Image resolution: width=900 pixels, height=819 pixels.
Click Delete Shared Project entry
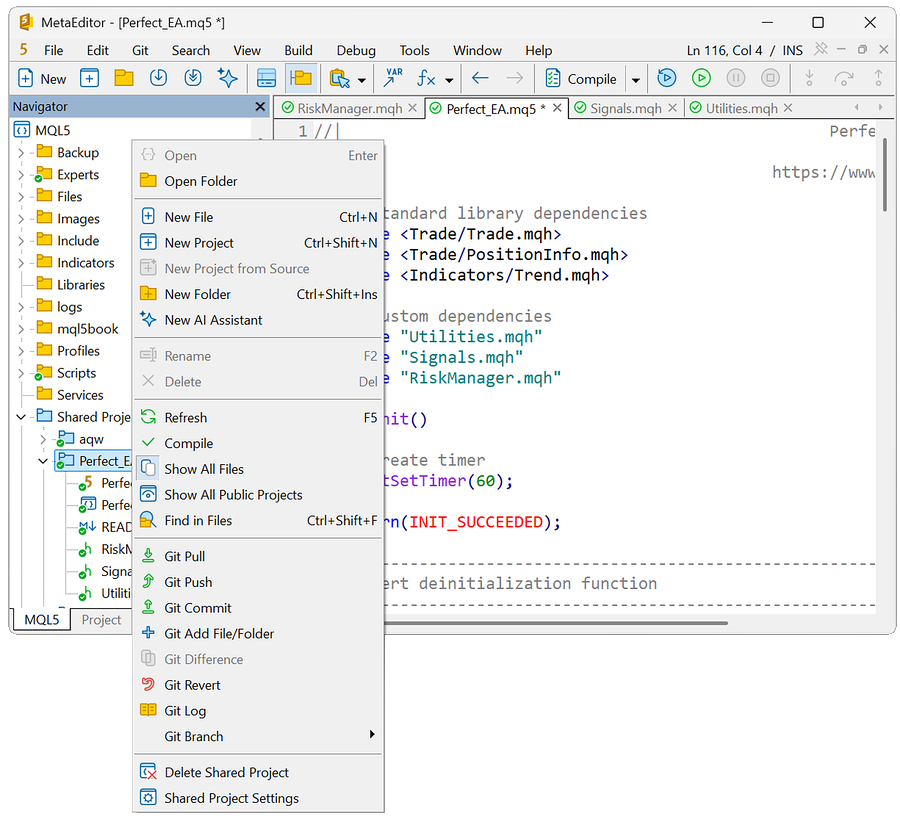pyautogui.click(x=258, y=773)
